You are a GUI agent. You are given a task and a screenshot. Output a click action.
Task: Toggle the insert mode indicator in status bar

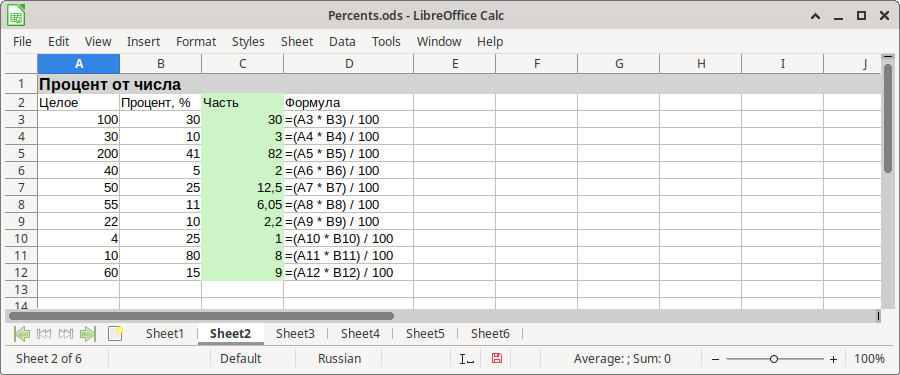(x=467, y=359)
